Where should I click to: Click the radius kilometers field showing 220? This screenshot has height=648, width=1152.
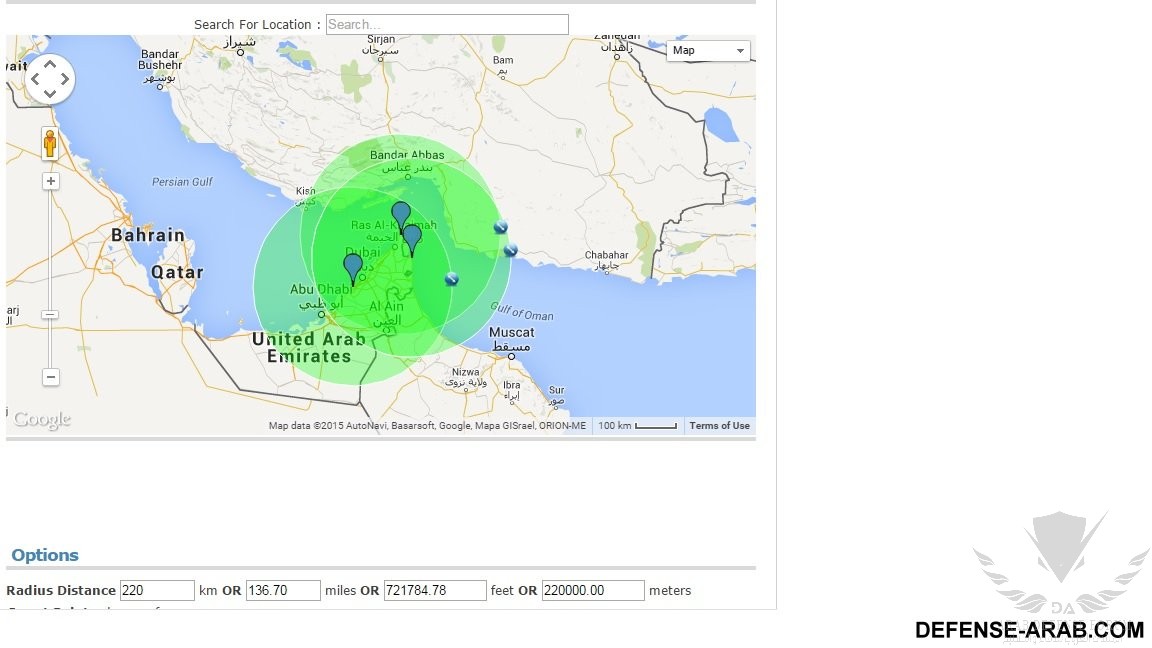pyautogui.click(x=157, y=590)
